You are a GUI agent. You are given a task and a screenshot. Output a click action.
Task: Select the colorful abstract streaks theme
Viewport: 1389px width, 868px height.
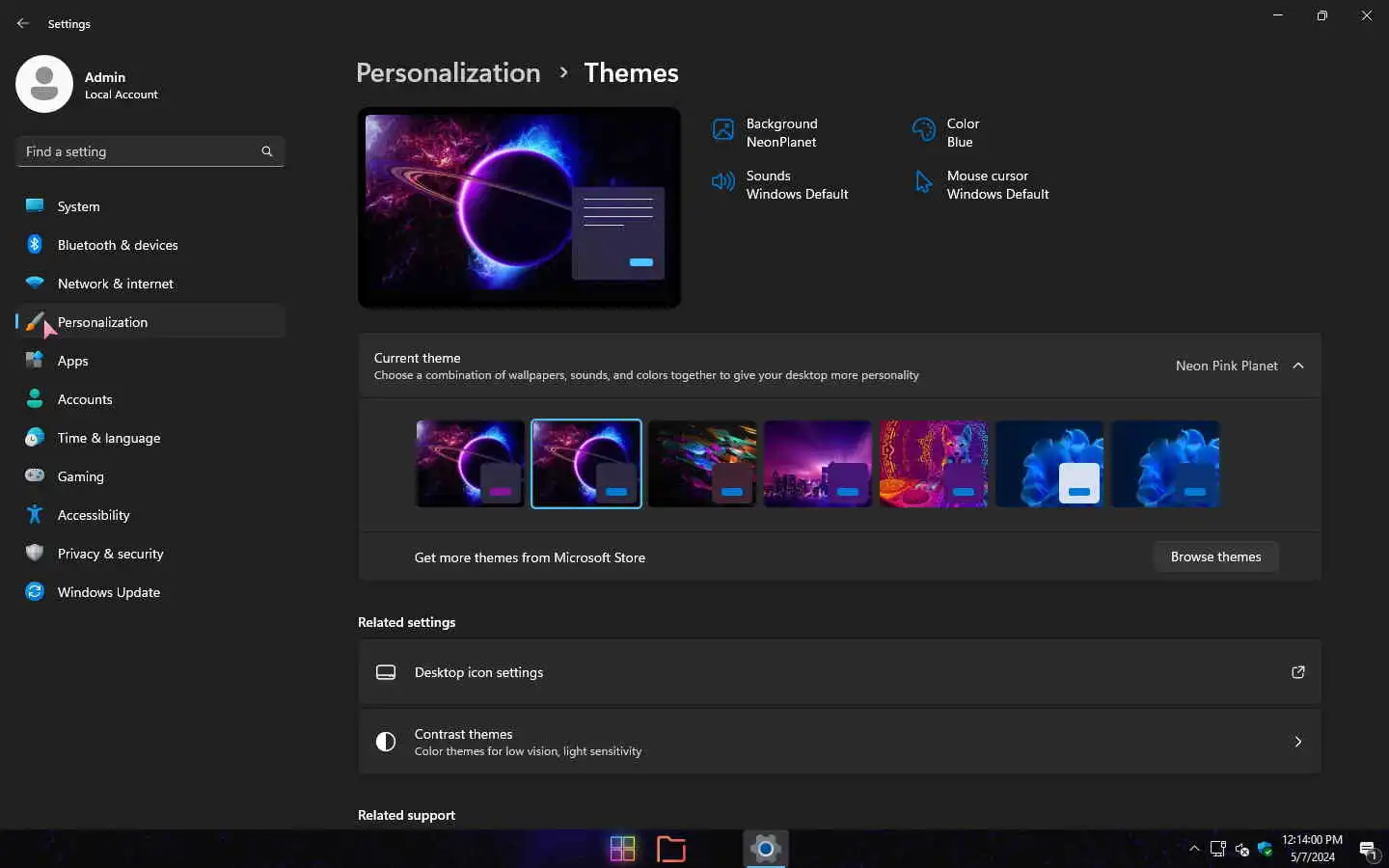point(702,464)
